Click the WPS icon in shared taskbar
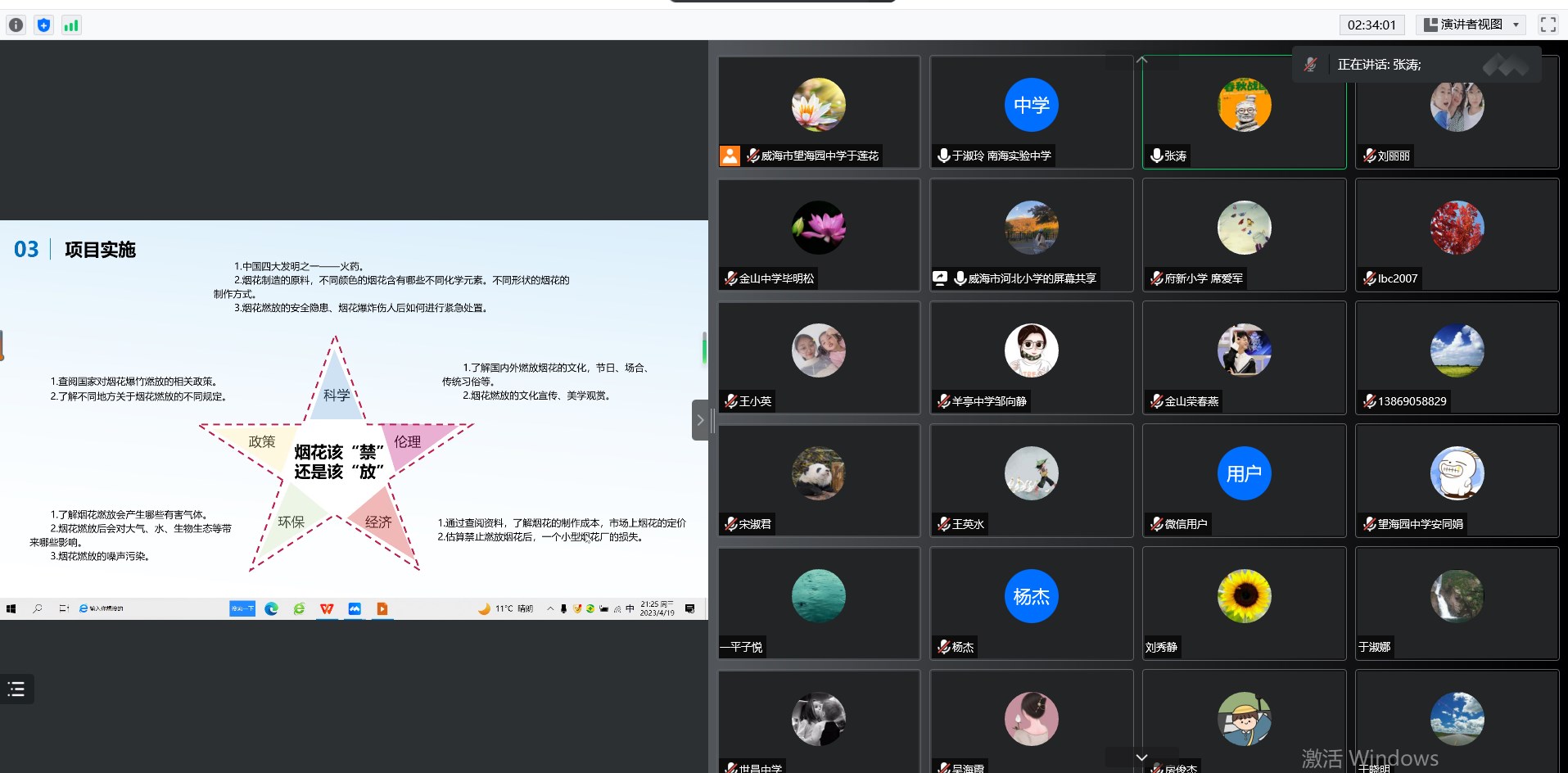Screen dimensions: 1568x773 [327, 608]
